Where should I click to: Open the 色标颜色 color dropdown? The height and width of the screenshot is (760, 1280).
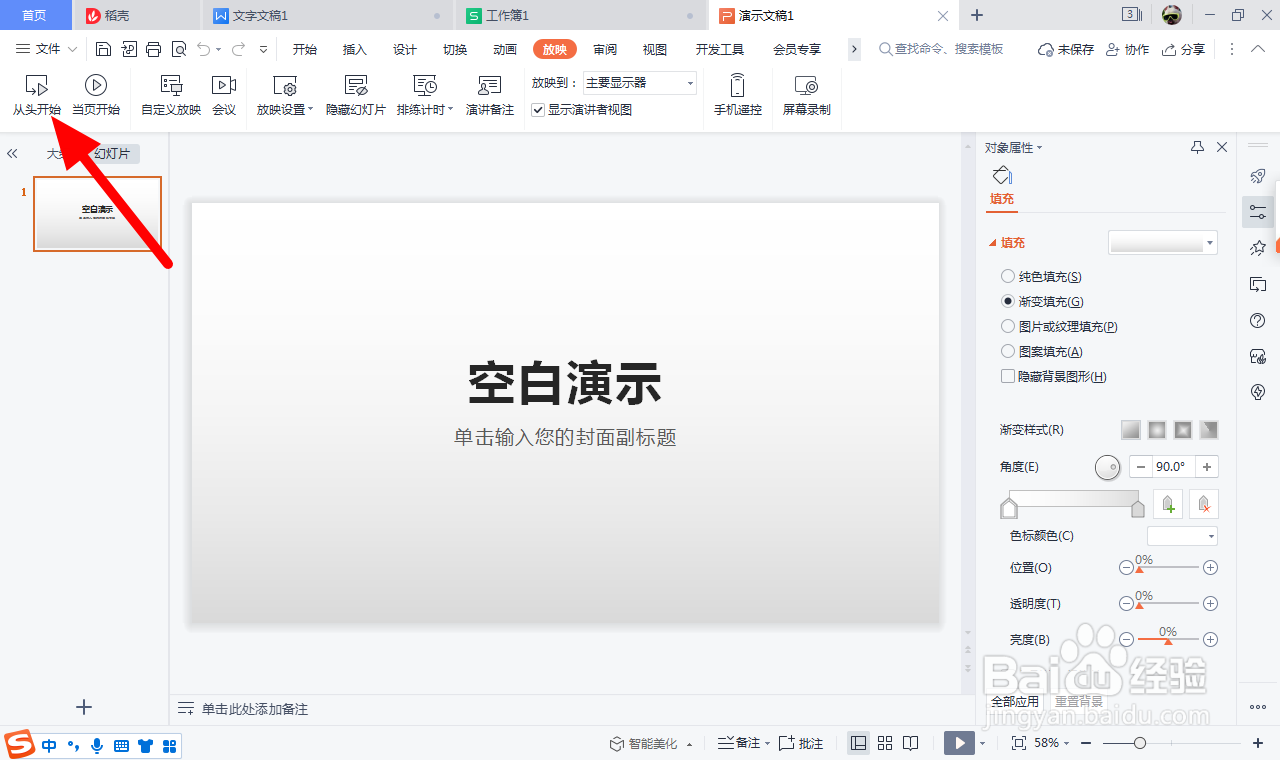(x=1182, y=536)
